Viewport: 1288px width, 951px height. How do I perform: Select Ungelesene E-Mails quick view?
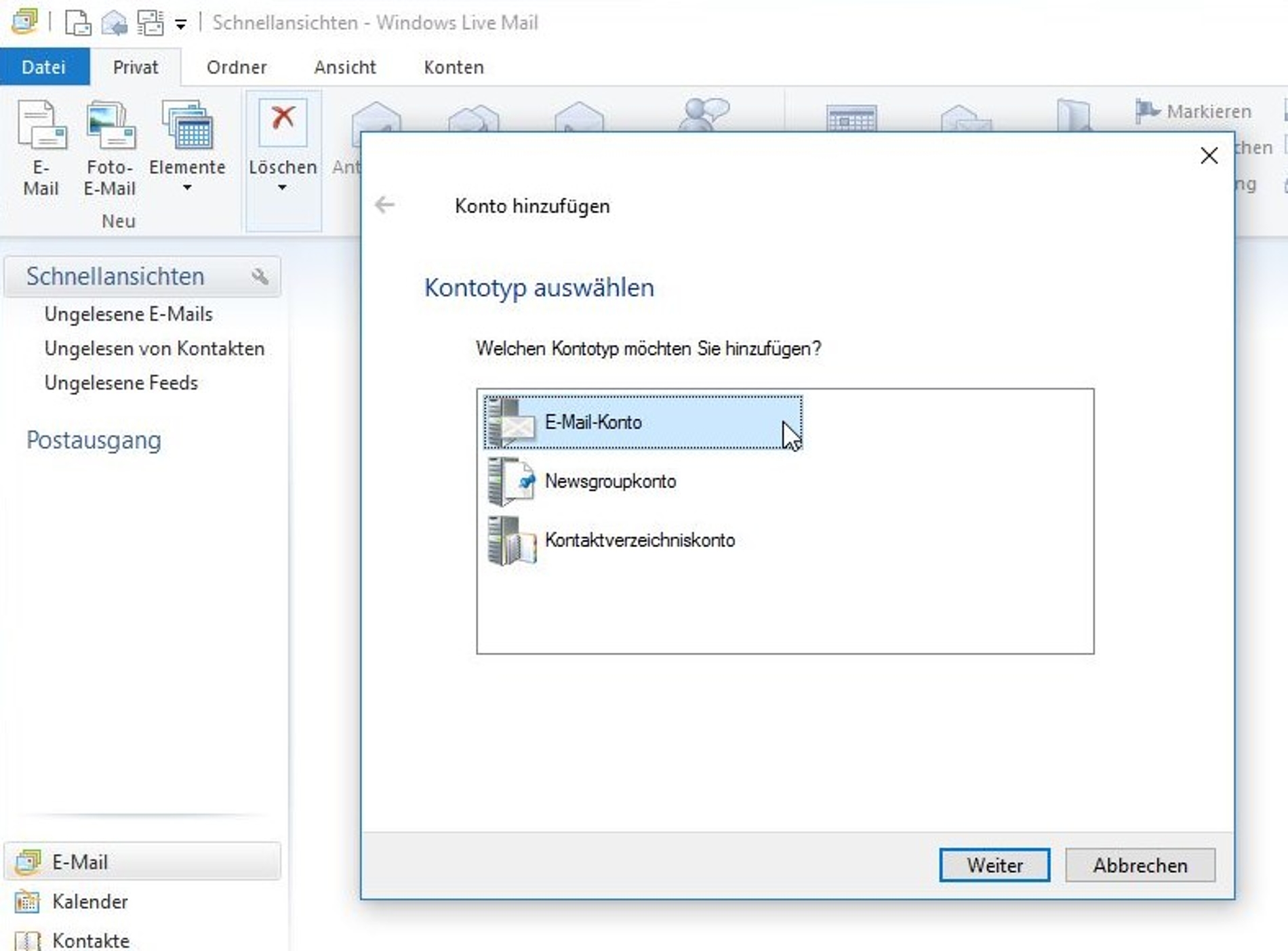coord(128,314)
